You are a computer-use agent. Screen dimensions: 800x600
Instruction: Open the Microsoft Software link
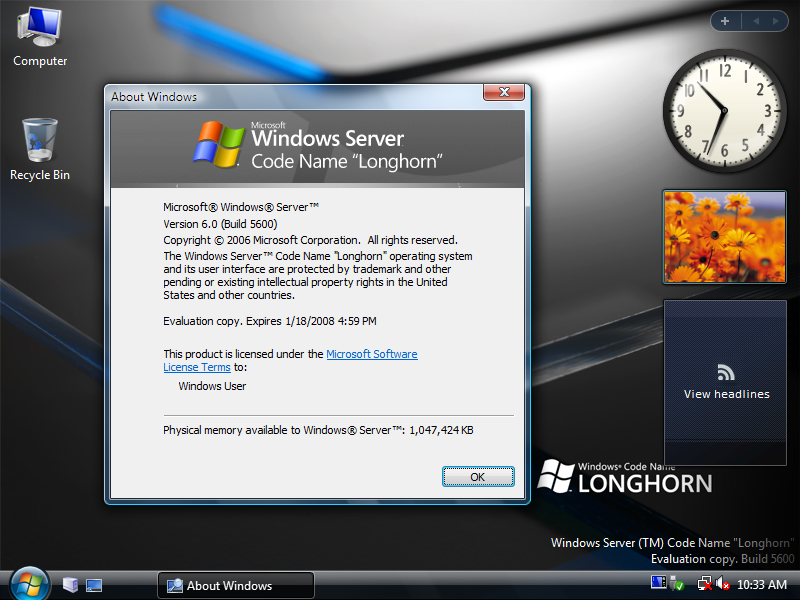click(x=371, y=354)
